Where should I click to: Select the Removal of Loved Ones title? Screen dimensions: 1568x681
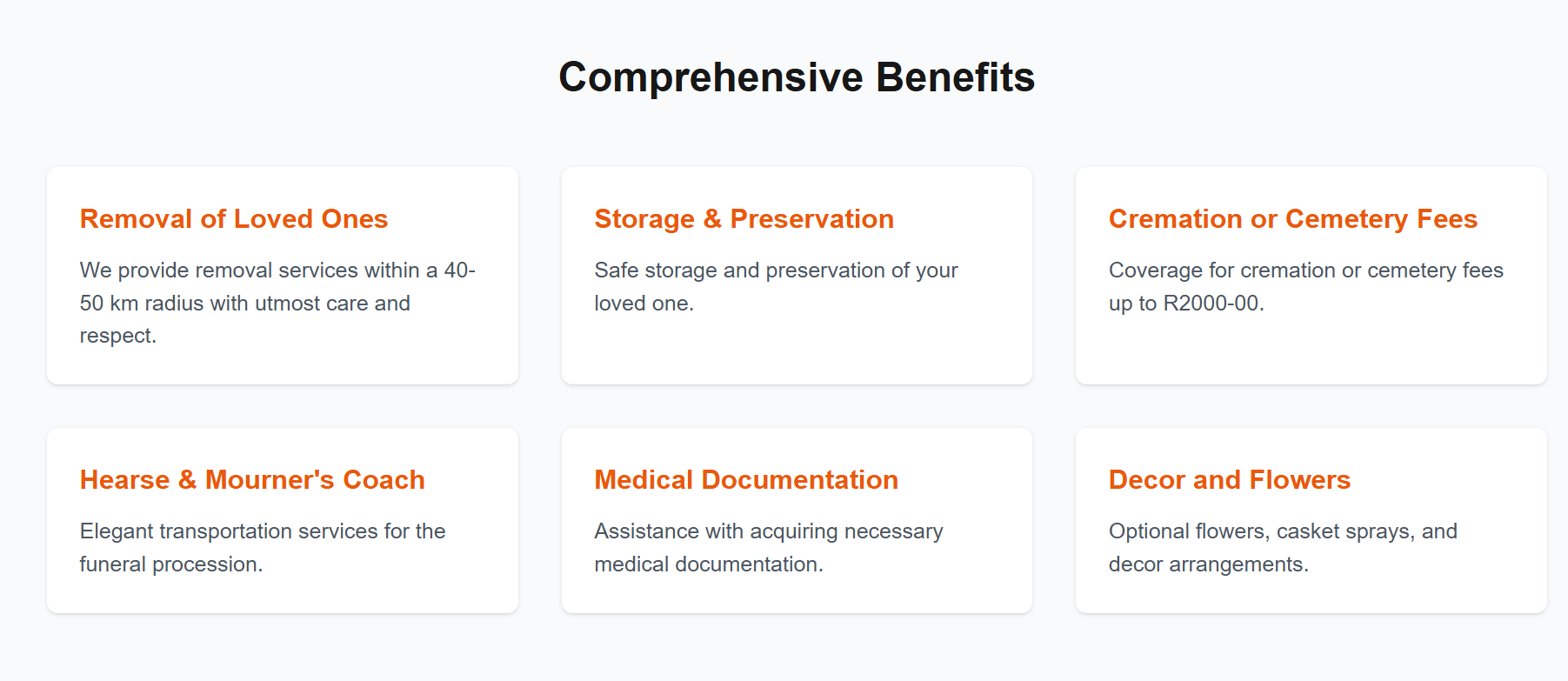click(x=234, y=218)
